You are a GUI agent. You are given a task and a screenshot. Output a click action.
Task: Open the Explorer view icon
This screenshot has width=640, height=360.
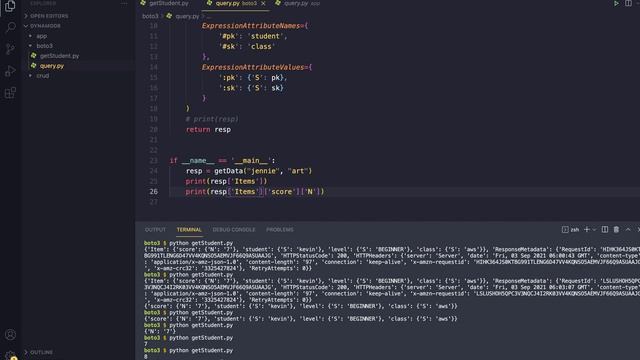tap(10, 6)
